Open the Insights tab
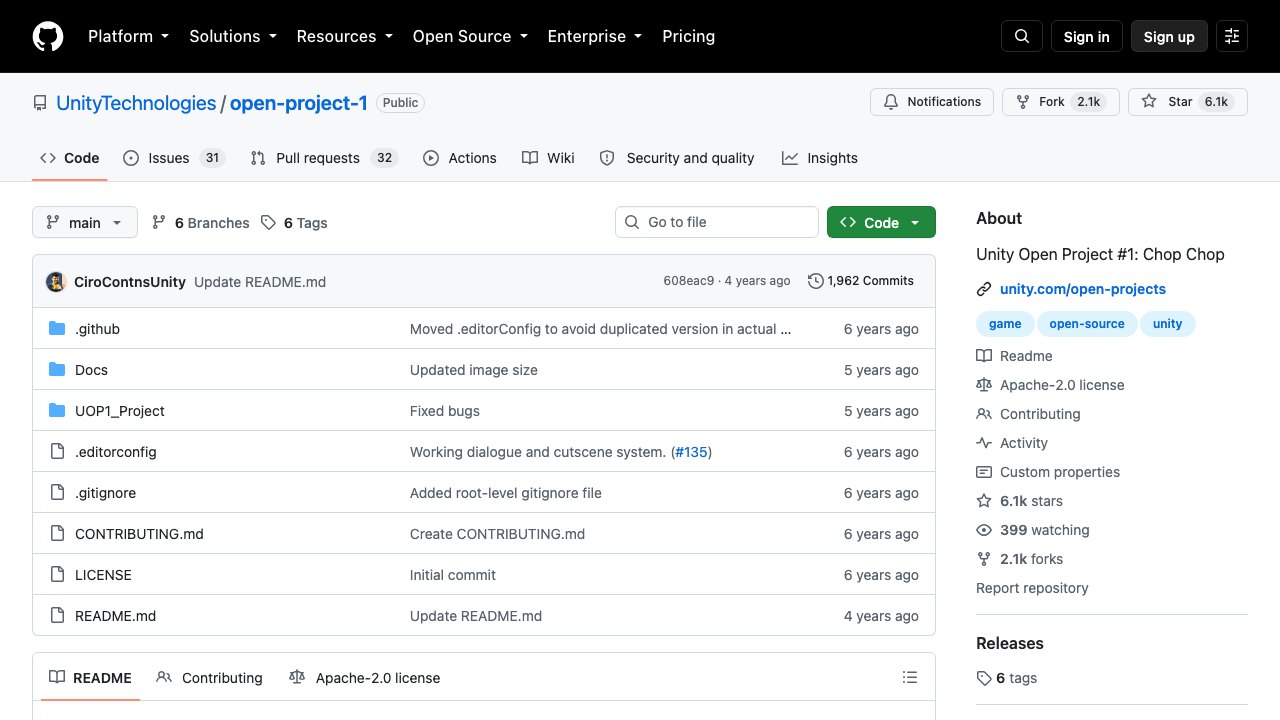 pyautogui.click(x=820, y=158)
